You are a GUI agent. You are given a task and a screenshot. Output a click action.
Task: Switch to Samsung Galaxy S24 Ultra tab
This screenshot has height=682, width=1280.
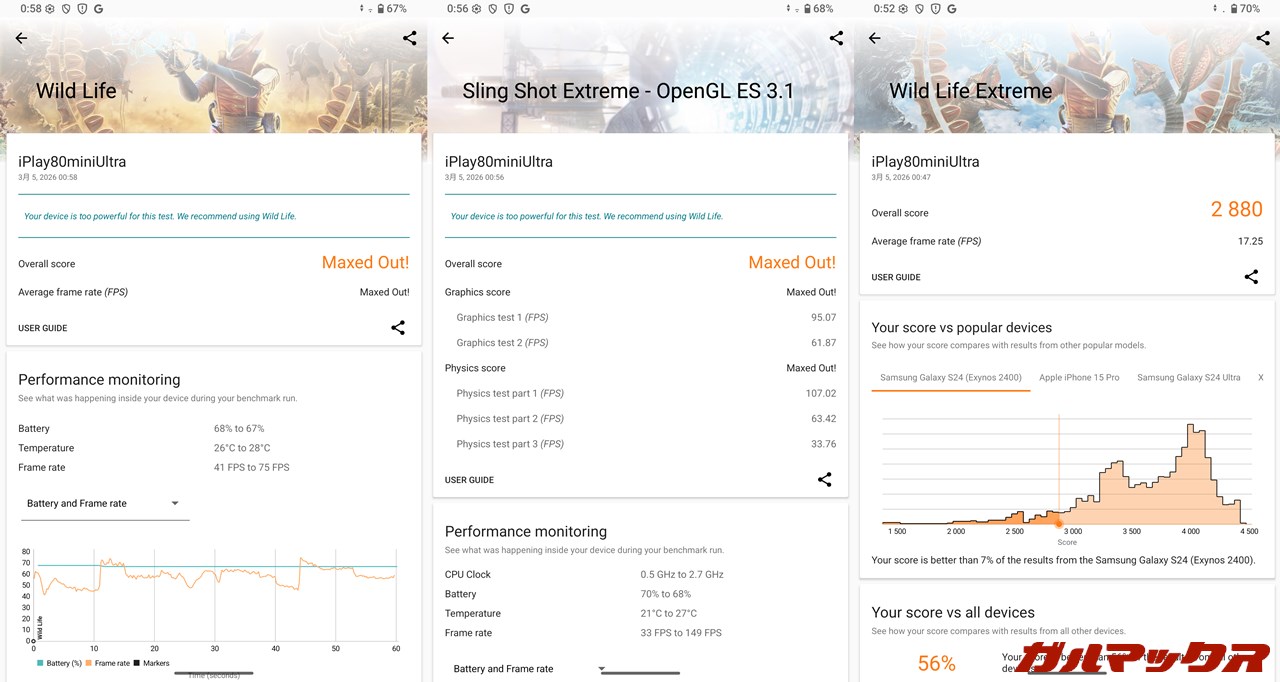tap(1188, 378)
